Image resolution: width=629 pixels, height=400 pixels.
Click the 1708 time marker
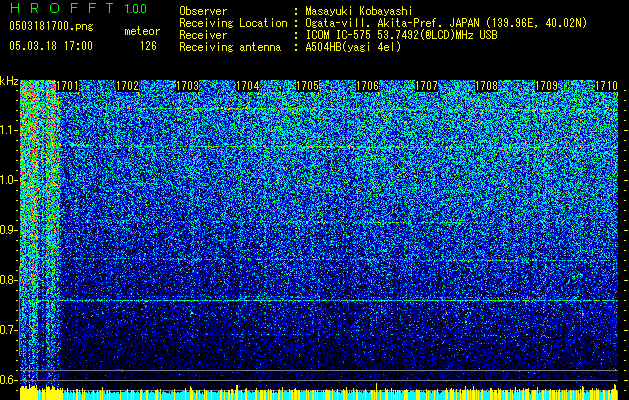[487, 86]
